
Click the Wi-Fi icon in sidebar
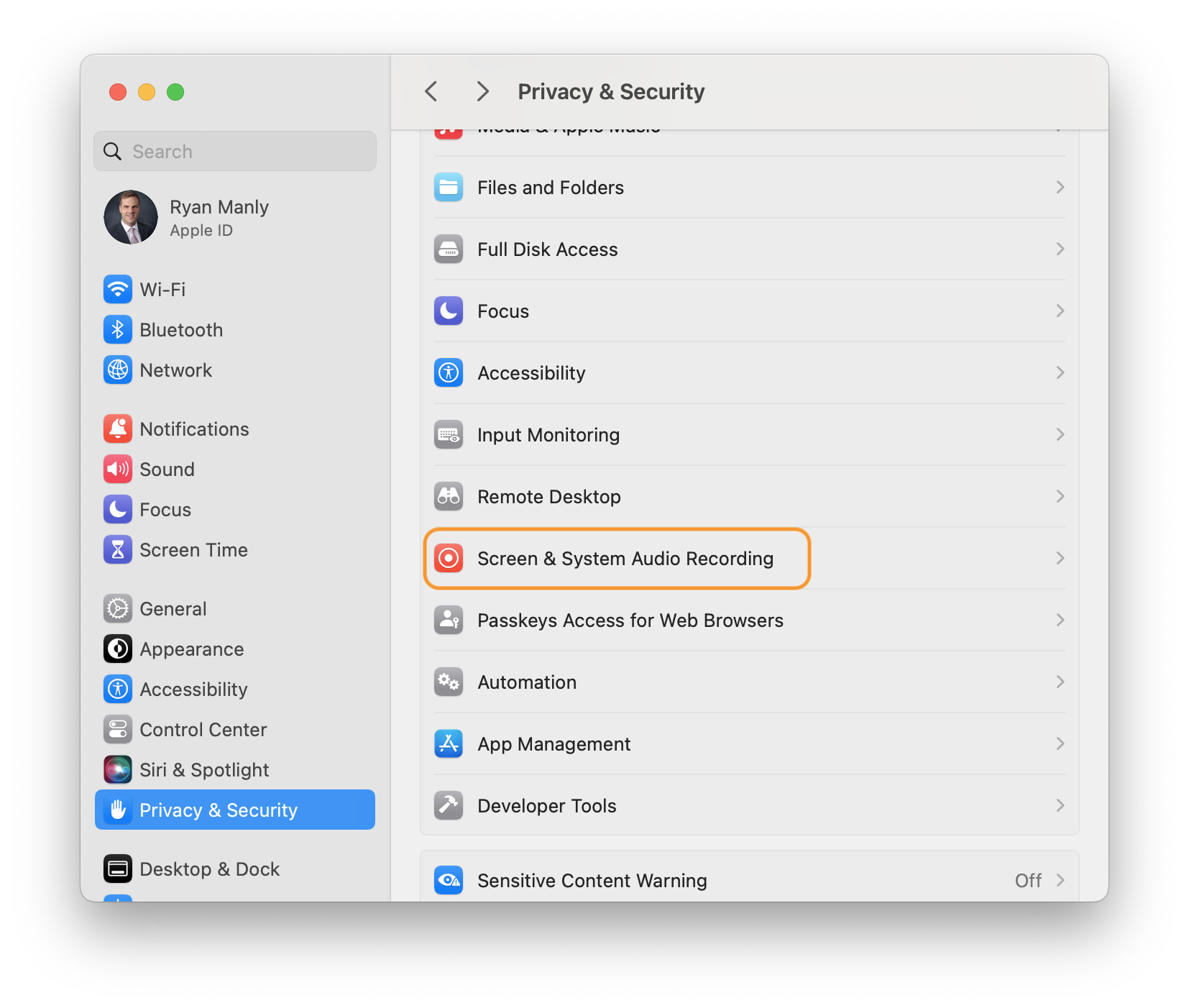(x=118, y=290)
